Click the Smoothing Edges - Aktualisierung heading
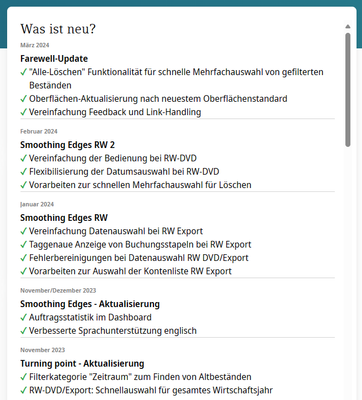Screen dimensions: 362x400 90,304
